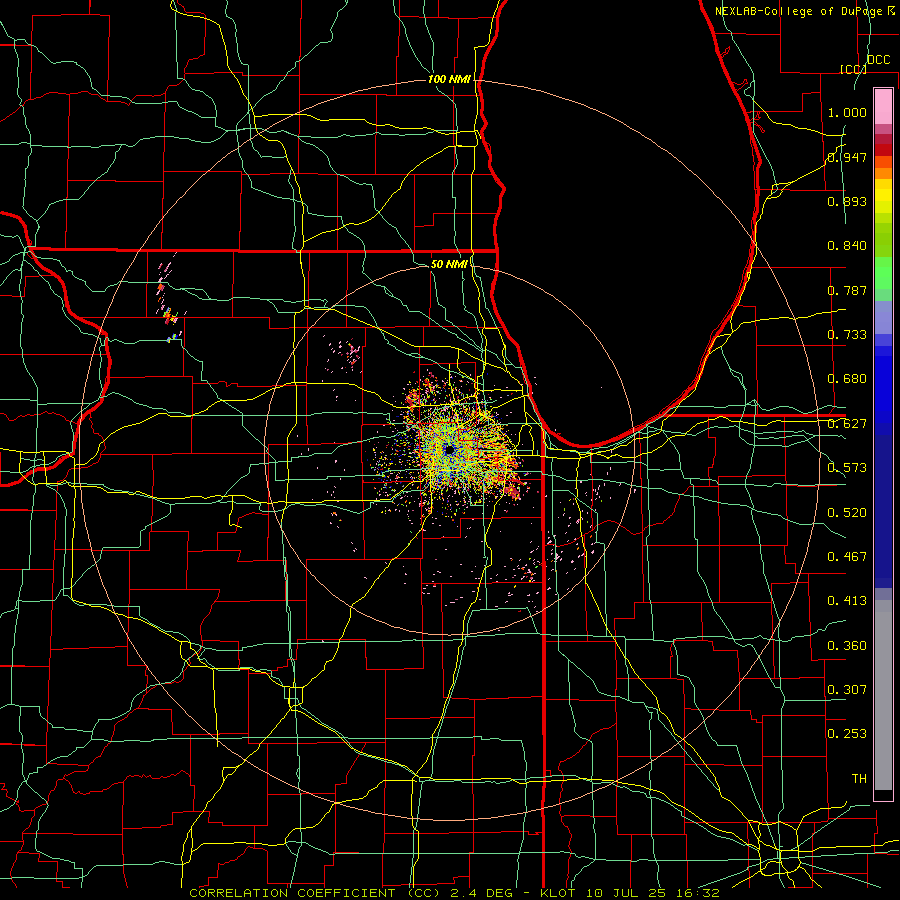900x900 pixels.
Task: Pick the pink segment of the color bar
Action: point(883,106)
